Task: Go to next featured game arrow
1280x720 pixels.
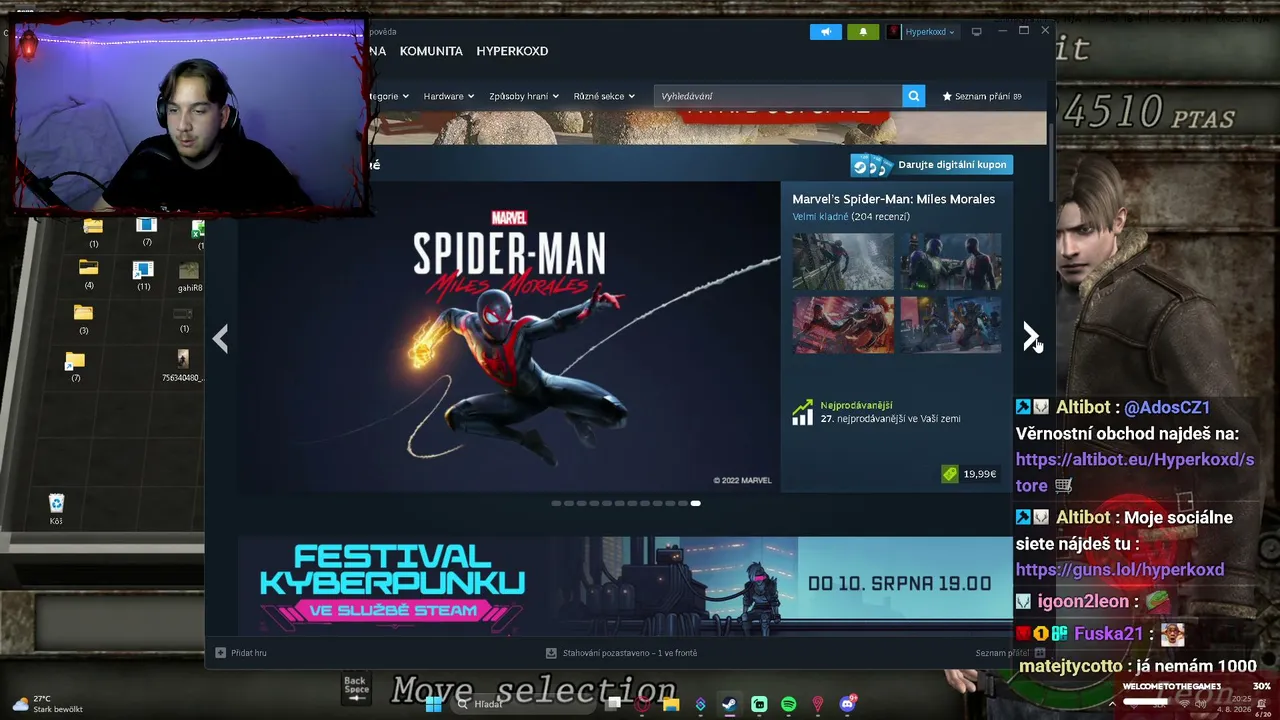Action: (1031, 337)
